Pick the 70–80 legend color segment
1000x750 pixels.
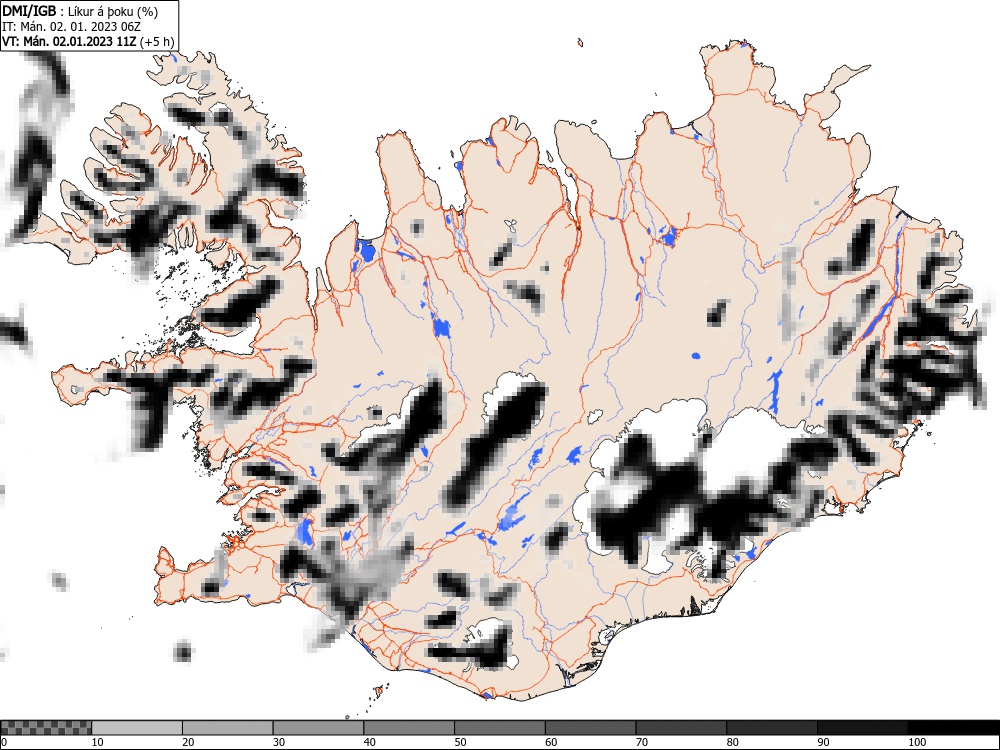click(680, 728)
